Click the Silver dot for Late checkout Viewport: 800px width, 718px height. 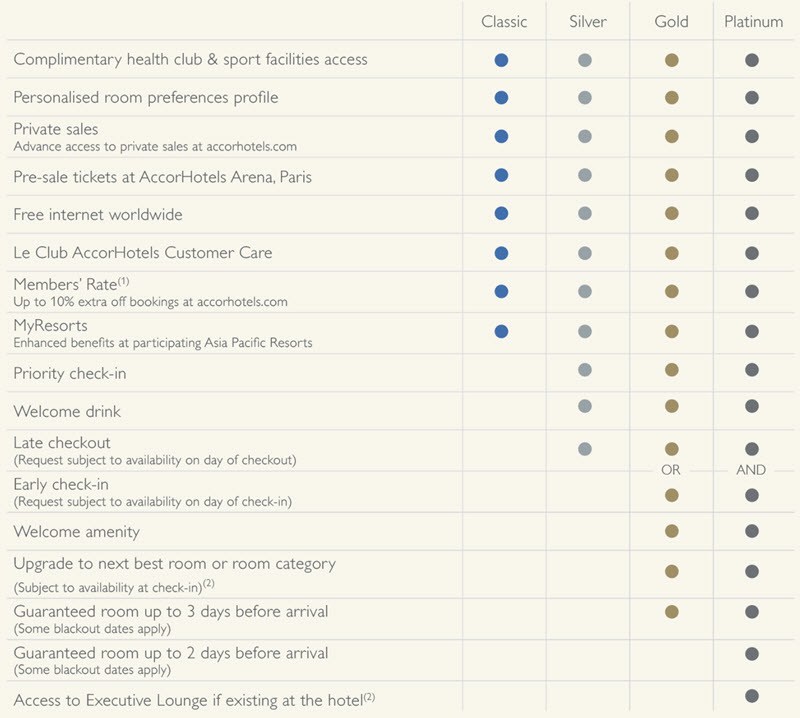[x=585, y=449]
